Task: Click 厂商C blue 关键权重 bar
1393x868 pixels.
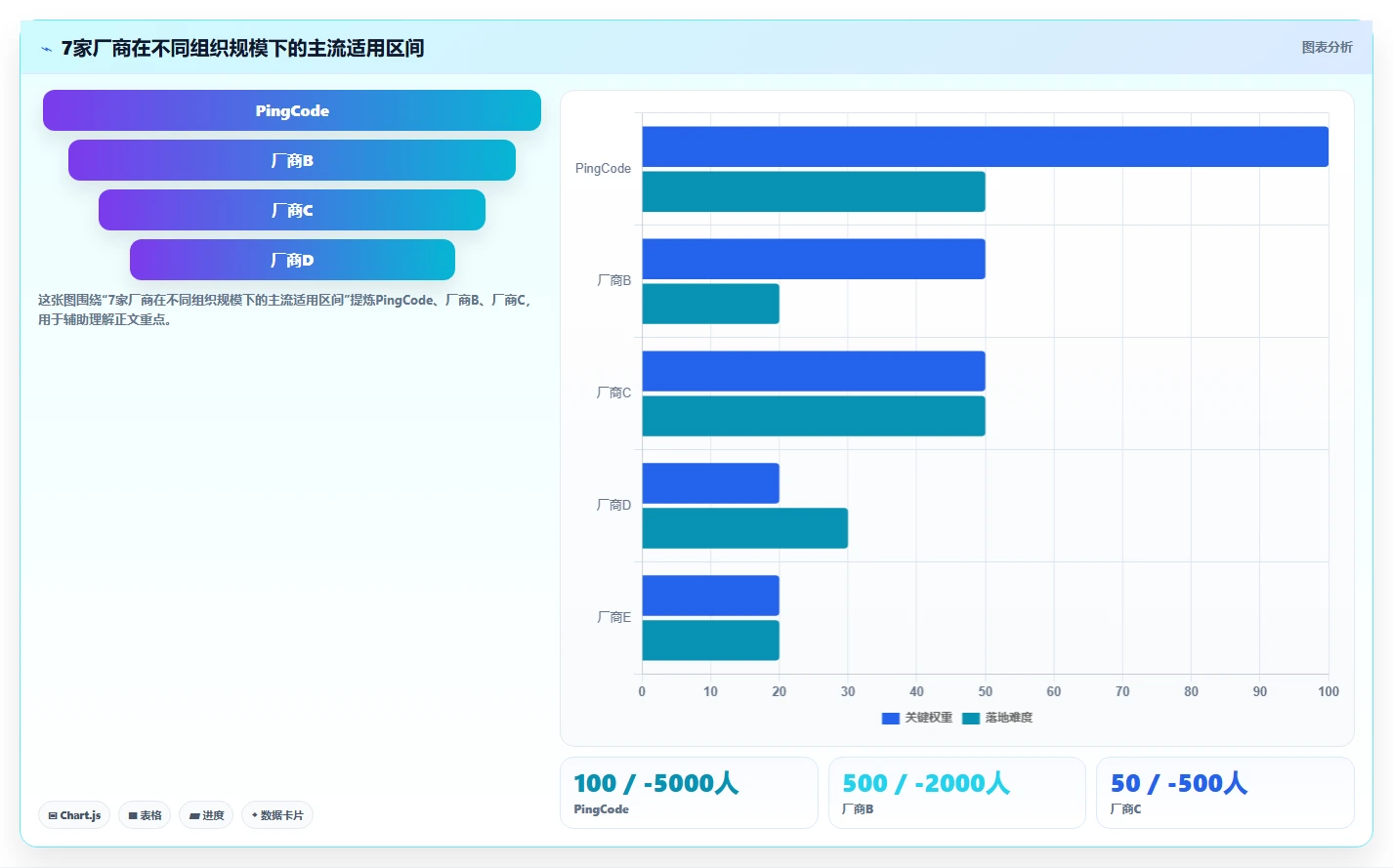Action: click(814, 371)
